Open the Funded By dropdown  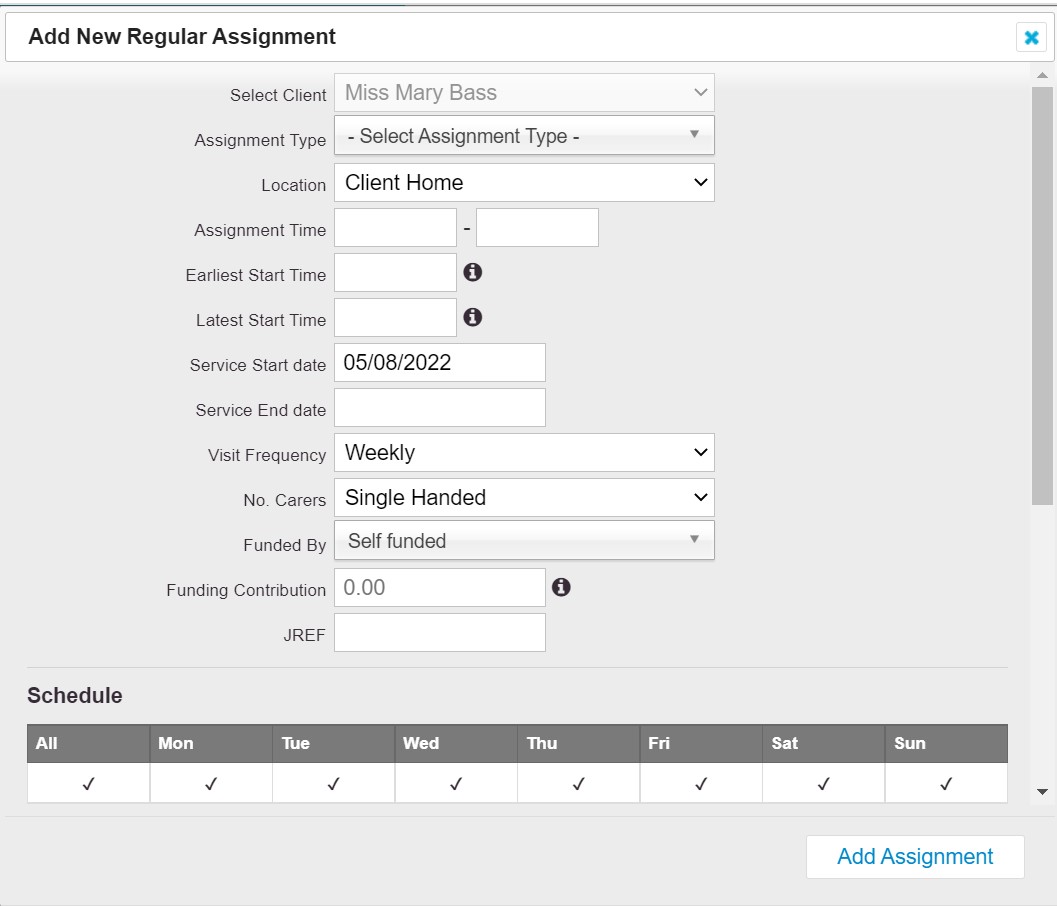click(x=524, y=540)
